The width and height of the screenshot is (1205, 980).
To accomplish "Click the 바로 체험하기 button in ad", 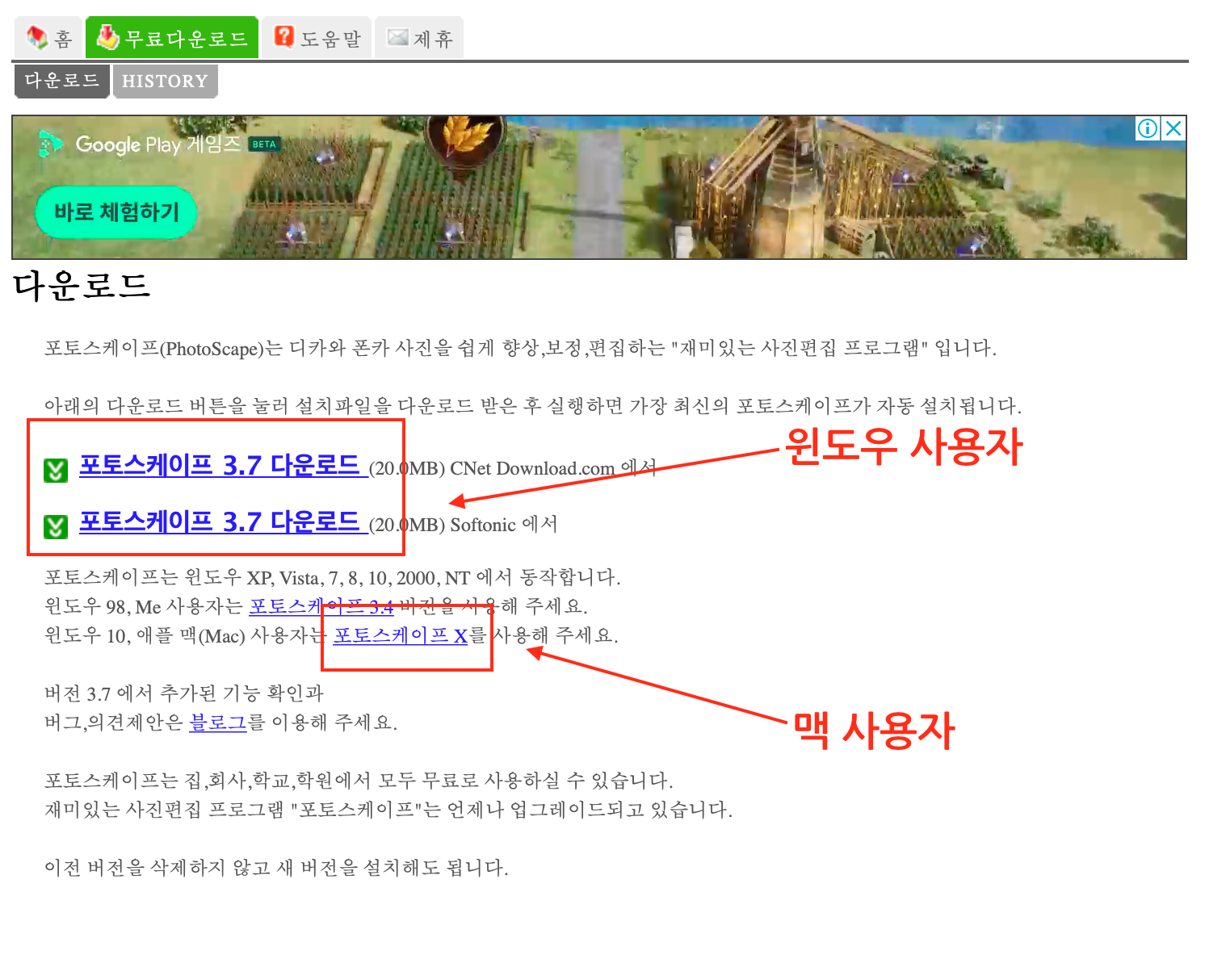I will click(x=116, y=212).
